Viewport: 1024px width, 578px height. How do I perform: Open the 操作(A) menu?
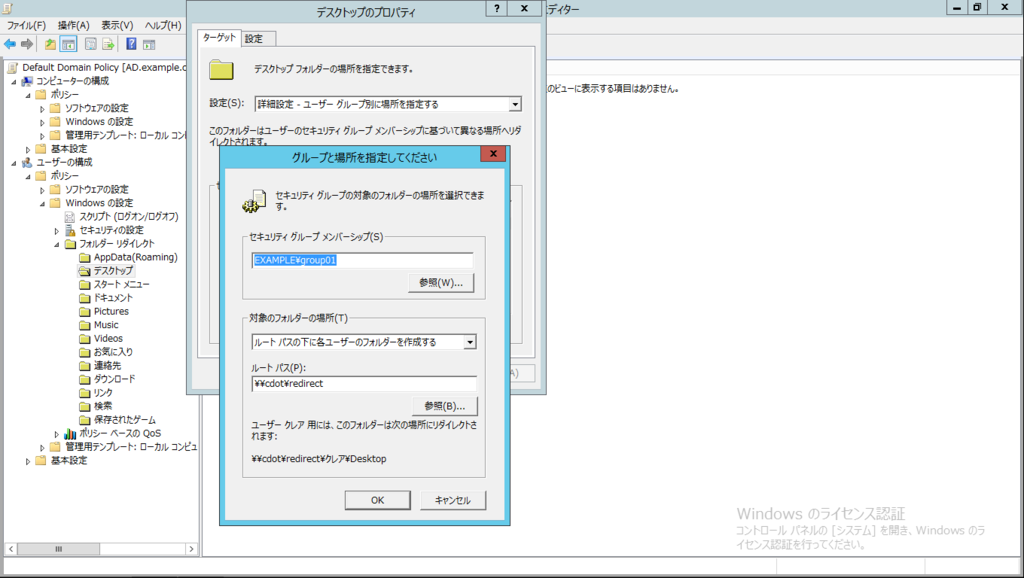click(x=73, y=25)
